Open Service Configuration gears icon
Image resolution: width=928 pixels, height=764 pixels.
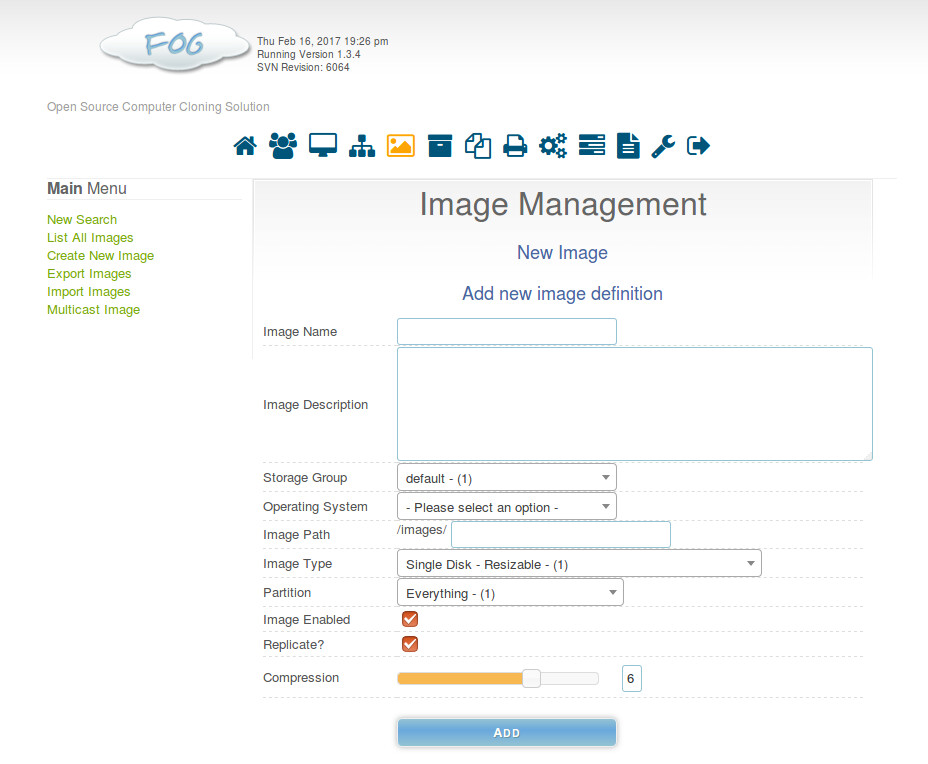[x=553, y=146]
